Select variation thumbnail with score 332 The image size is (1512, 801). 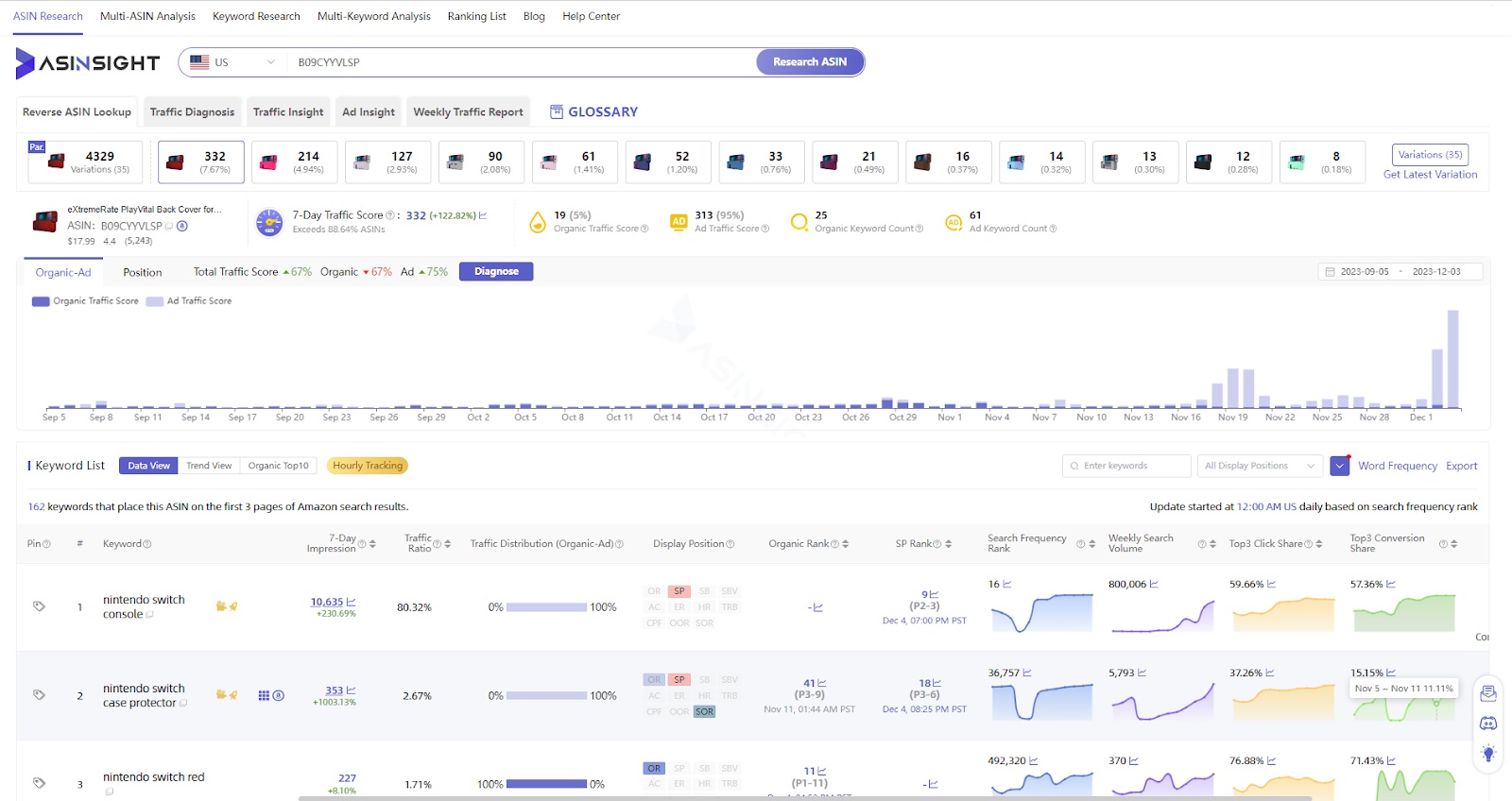click(201, 162)
